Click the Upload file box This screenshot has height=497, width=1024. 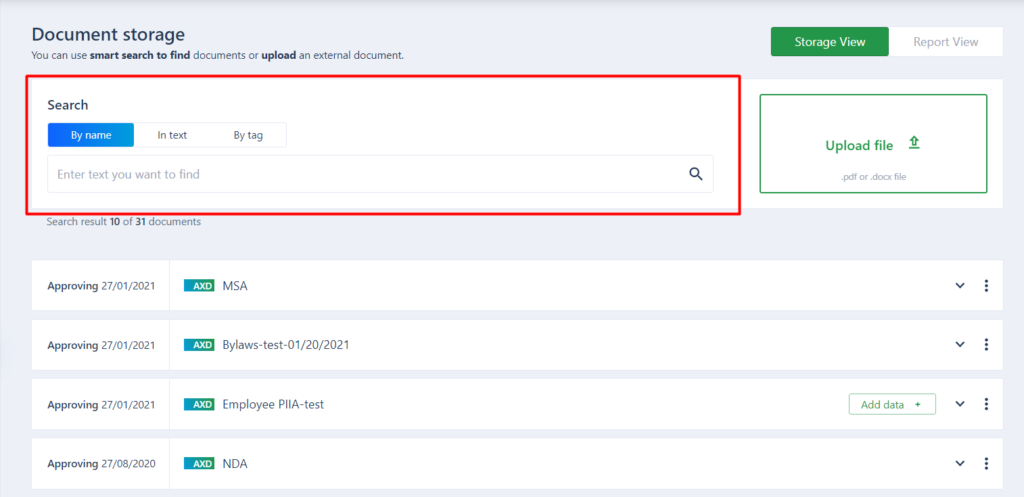pyautogui.click(x=873, y=144)
